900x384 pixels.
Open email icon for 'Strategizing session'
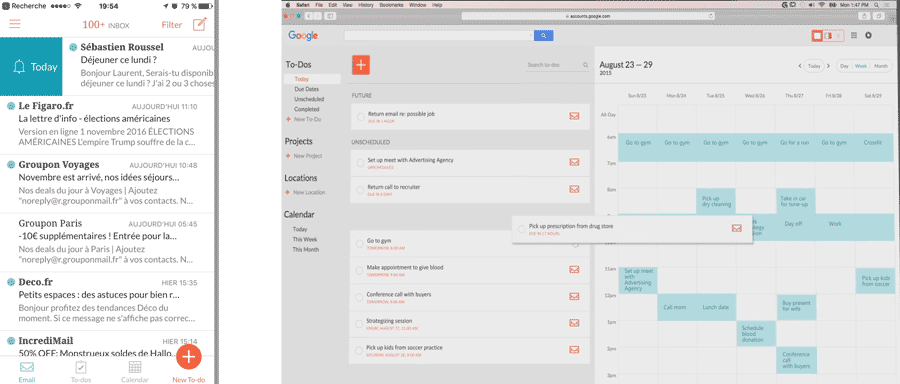574,323
